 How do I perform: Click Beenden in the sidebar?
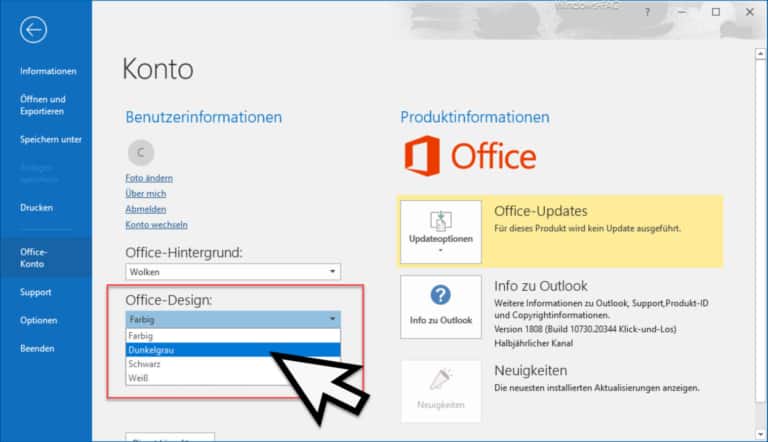37,348
